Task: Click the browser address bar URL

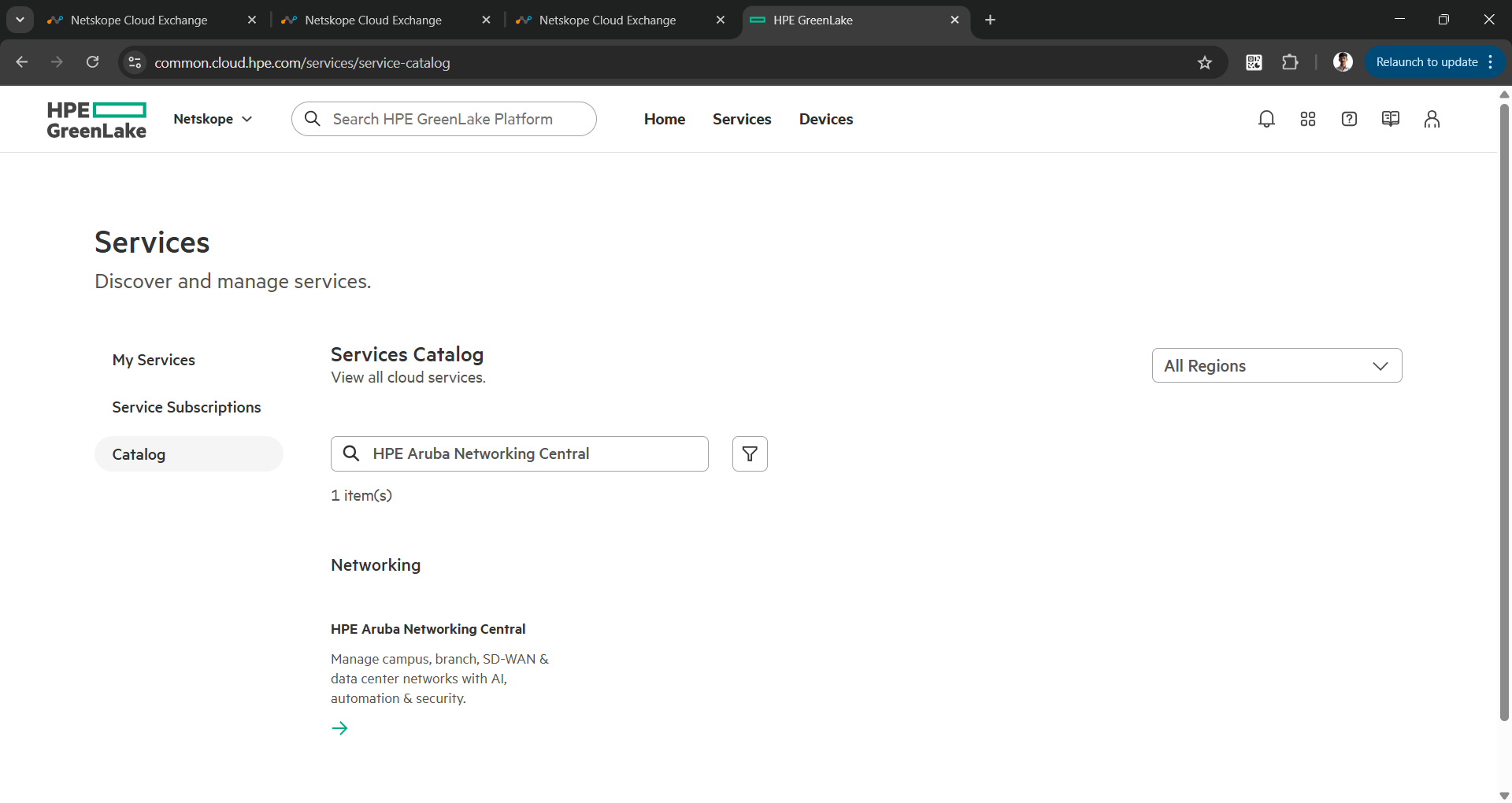Action: pos(302,62)
